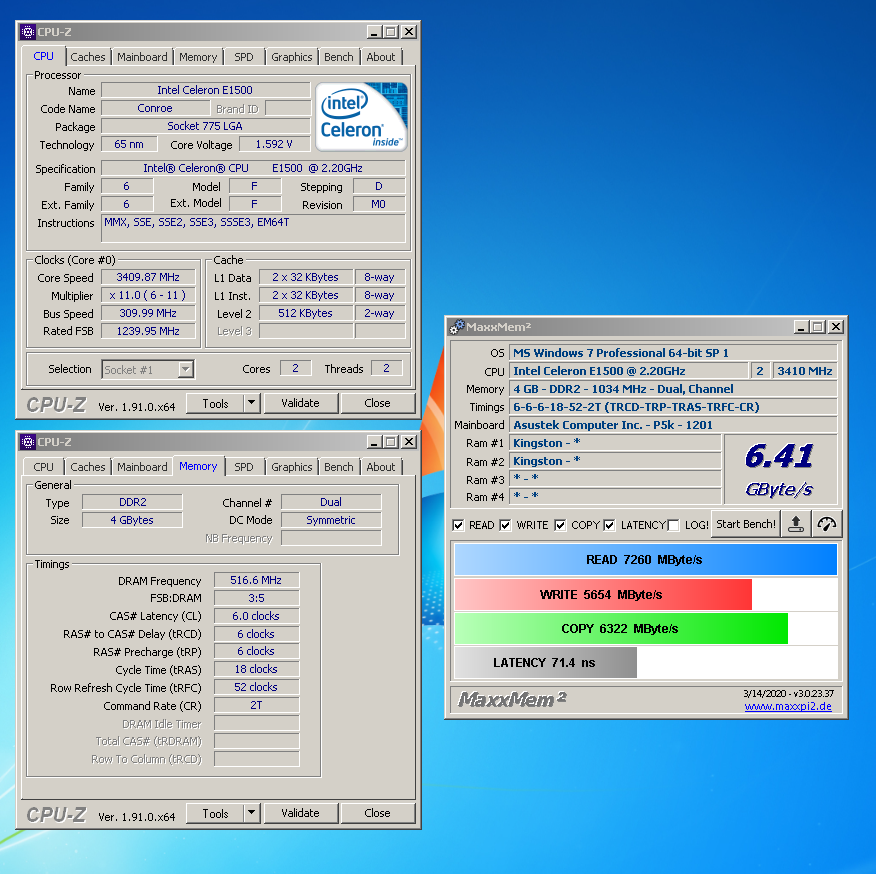The height and width of the screenshot is (874, 876).
Task: Click Validate button in bottom CPU-Z window
Action: point(301,813)
